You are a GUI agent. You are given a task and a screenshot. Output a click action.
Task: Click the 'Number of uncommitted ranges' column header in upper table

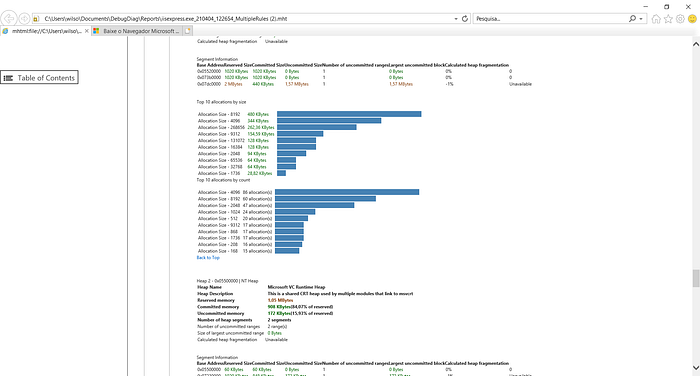(x=355, y=65)
